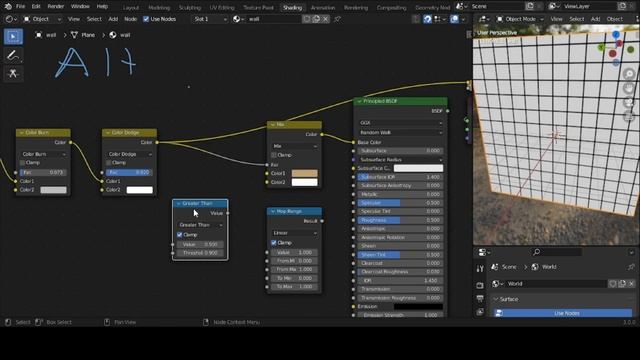The image size is (640, 360).
Task: Open Color Dodge blend type dropdown
Action: pyautogui.click(x=129, y=154)
